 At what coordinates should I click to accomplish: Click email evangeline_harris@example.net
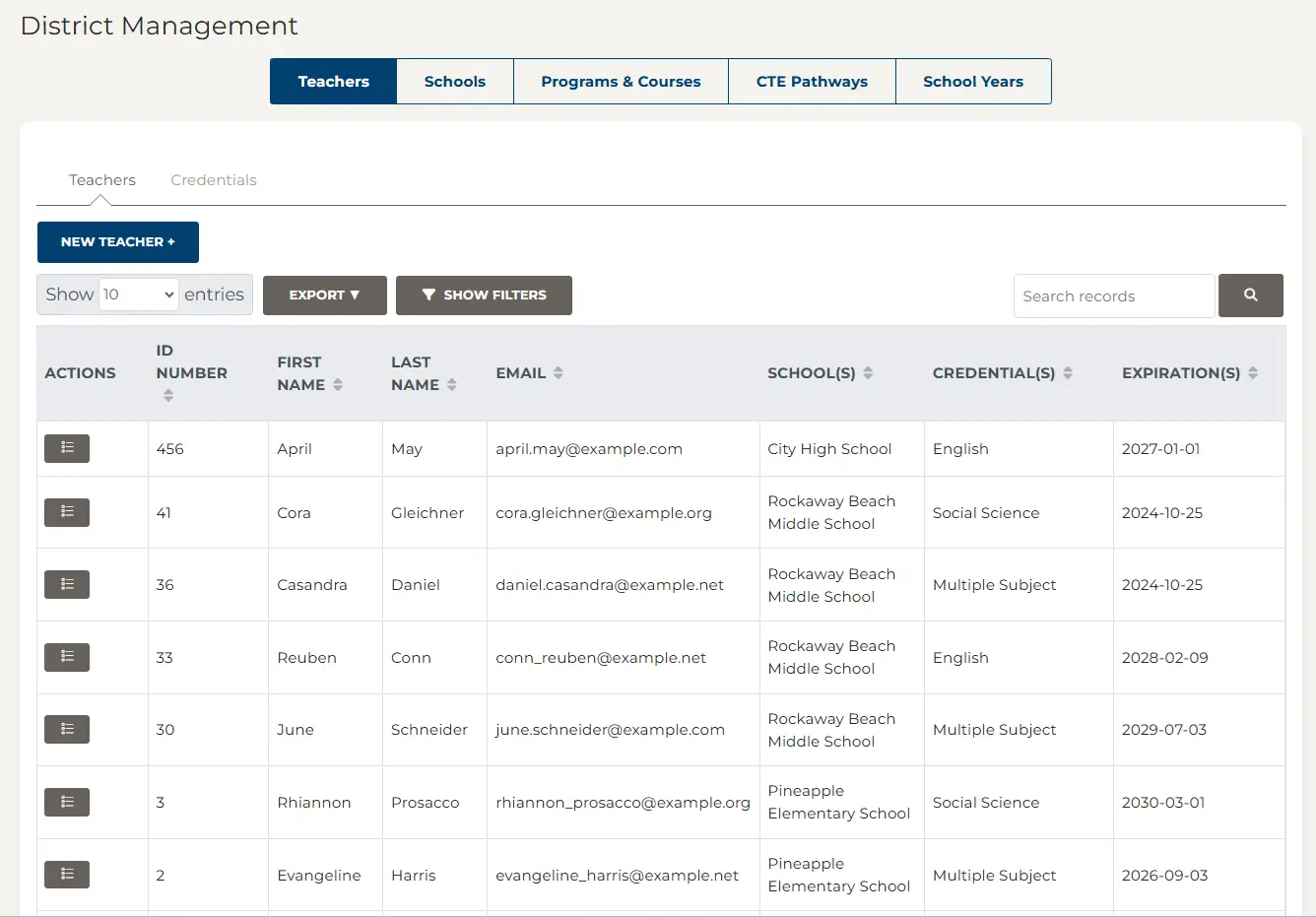617,876
